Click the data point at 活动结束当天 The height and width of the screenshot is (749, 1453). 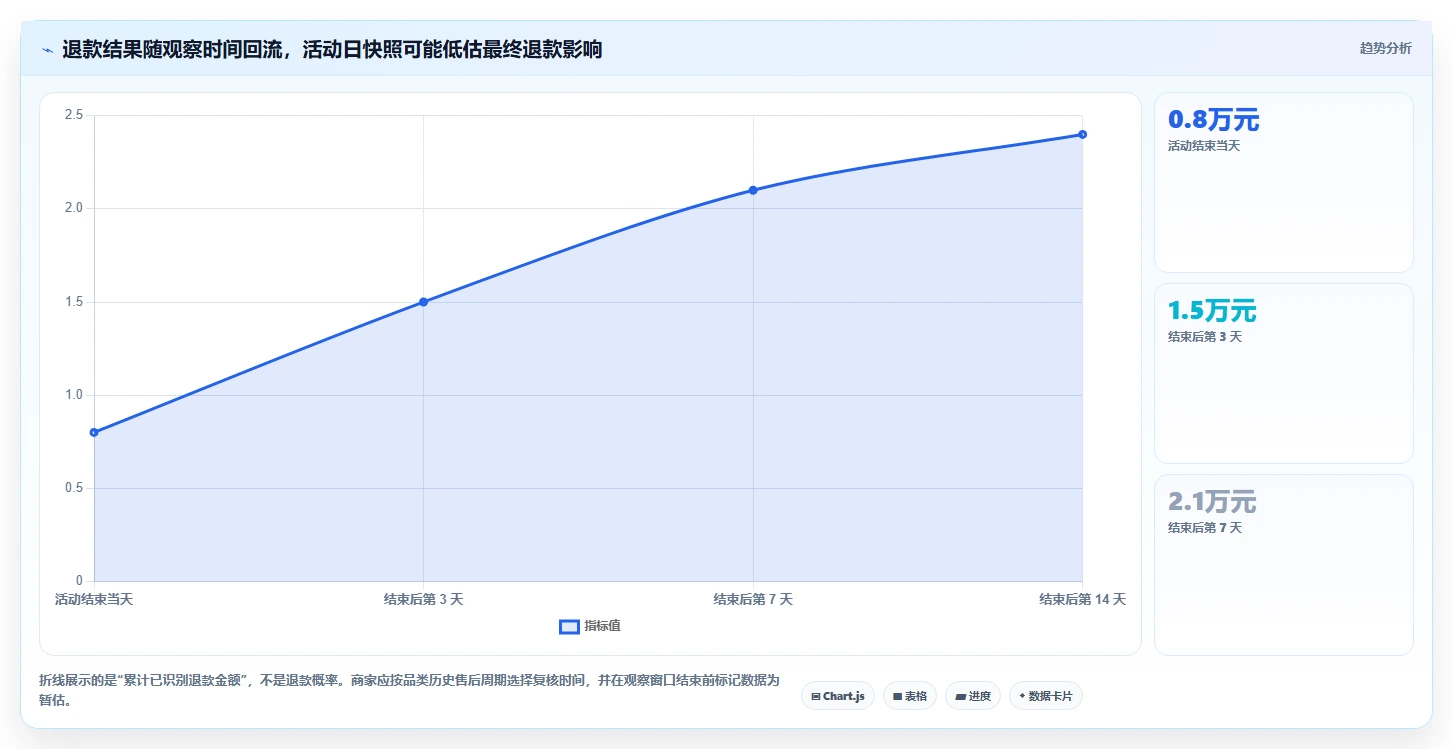94,432
